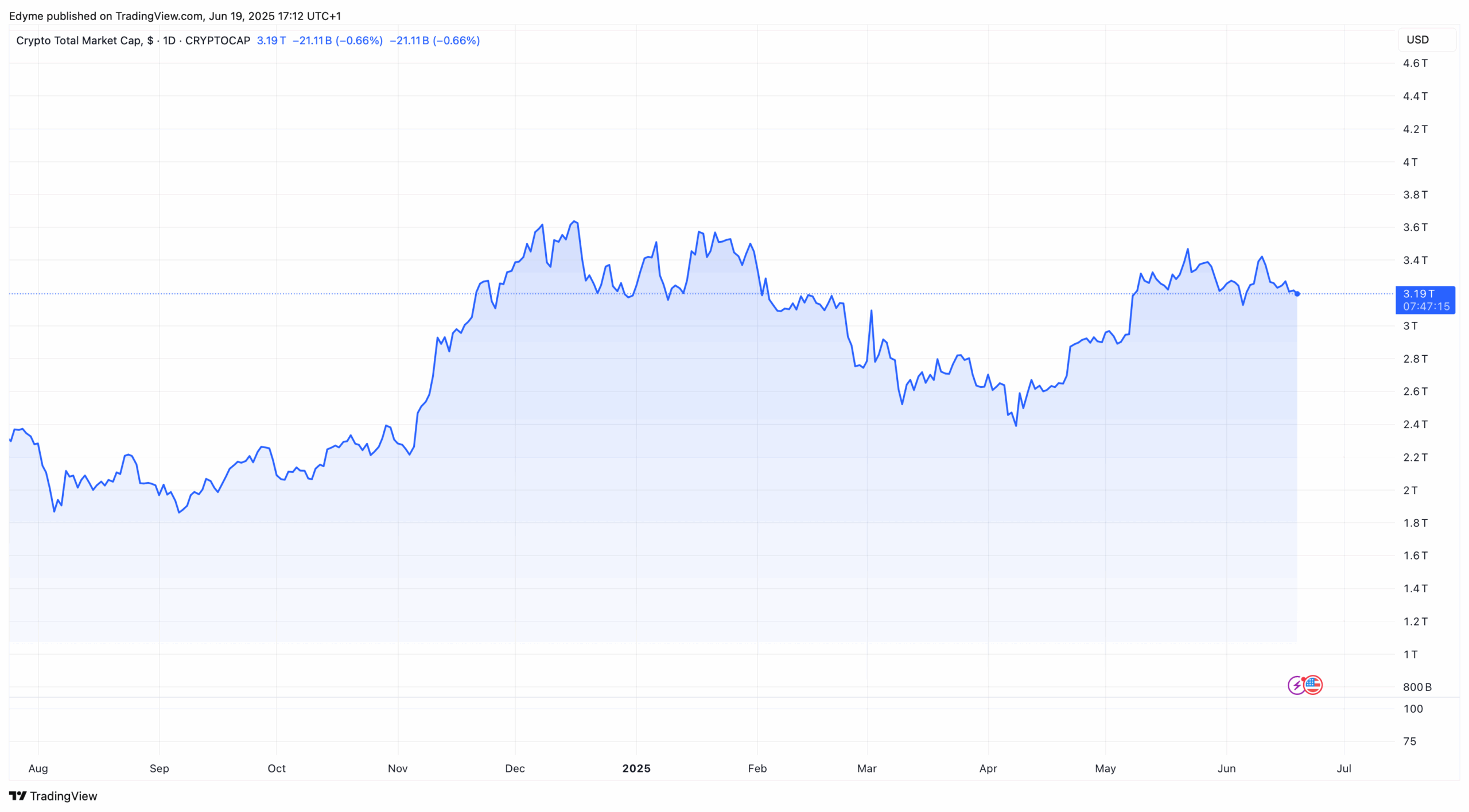Screen dimensions: 1469x812
Task: Click the 3.19 T value in the legend
Action: point(271,41)
